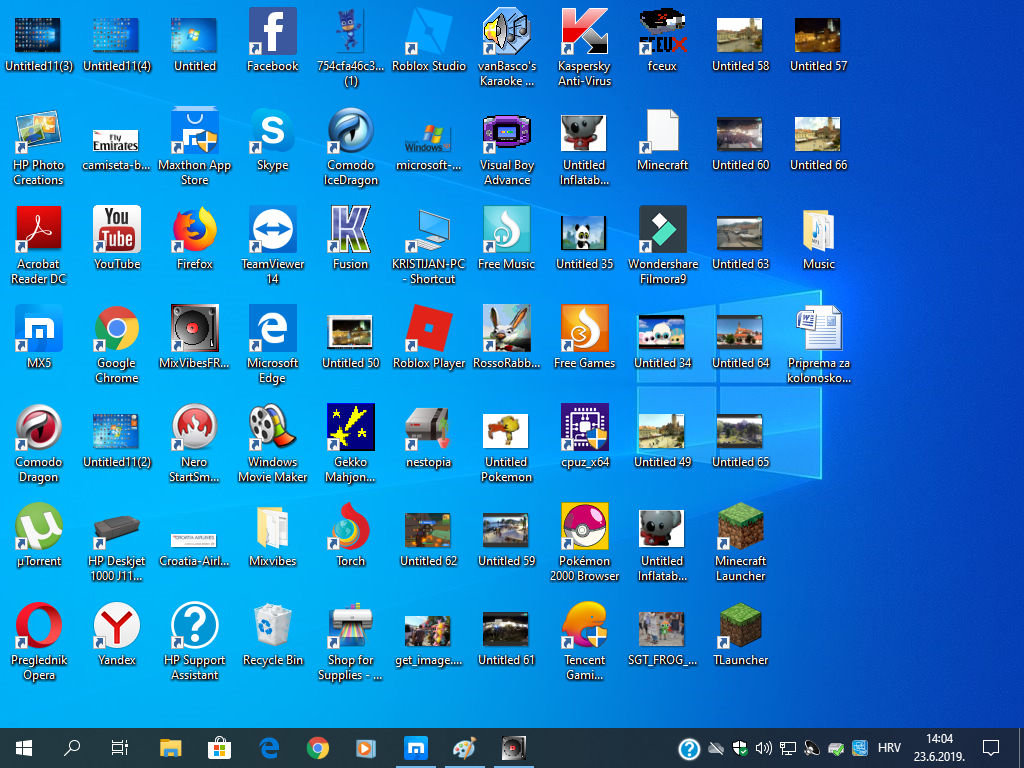Open Comodo IceDragon browser
The height and width of the screenshot is (768, 1024).
tap(350, 133)
